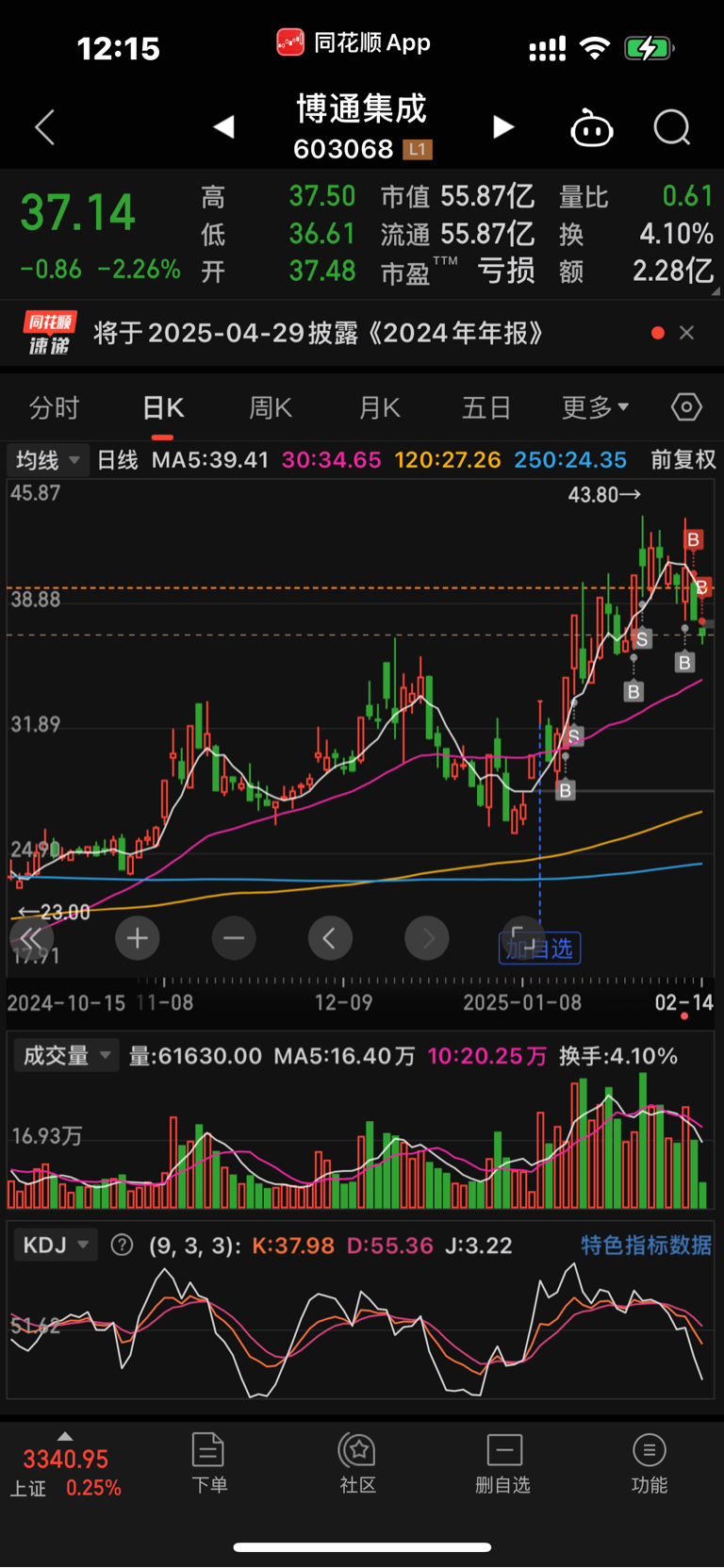The image size is (724, 1568).
Task: Tap 加自选 add to watchlist label
Action: (x=539, y=948)
